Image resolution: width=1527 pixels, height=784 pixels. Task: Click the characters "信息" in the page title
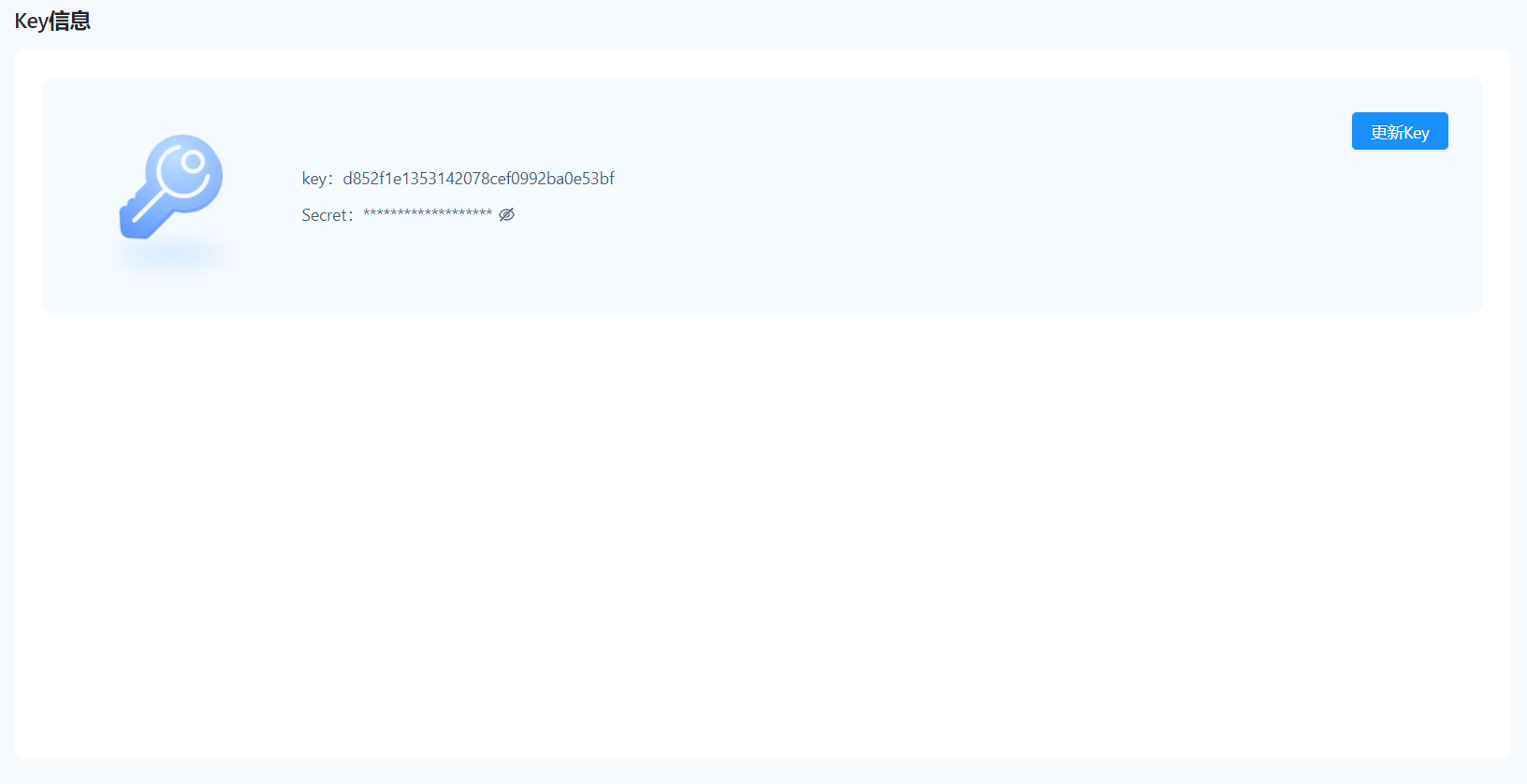pyautogui.click(x=70, y=22)
